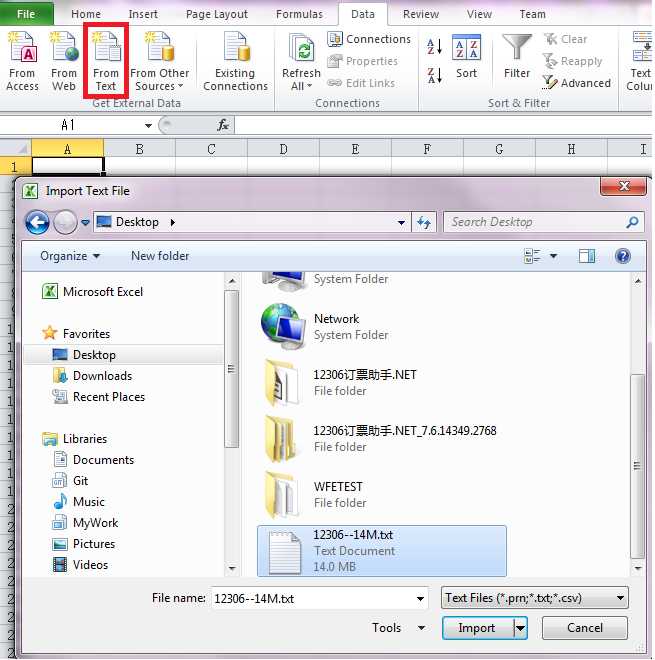The width and height of the screenshot is (655, 660).
Task: Click the Advanced filter option
Action: [x=576, y=83]
